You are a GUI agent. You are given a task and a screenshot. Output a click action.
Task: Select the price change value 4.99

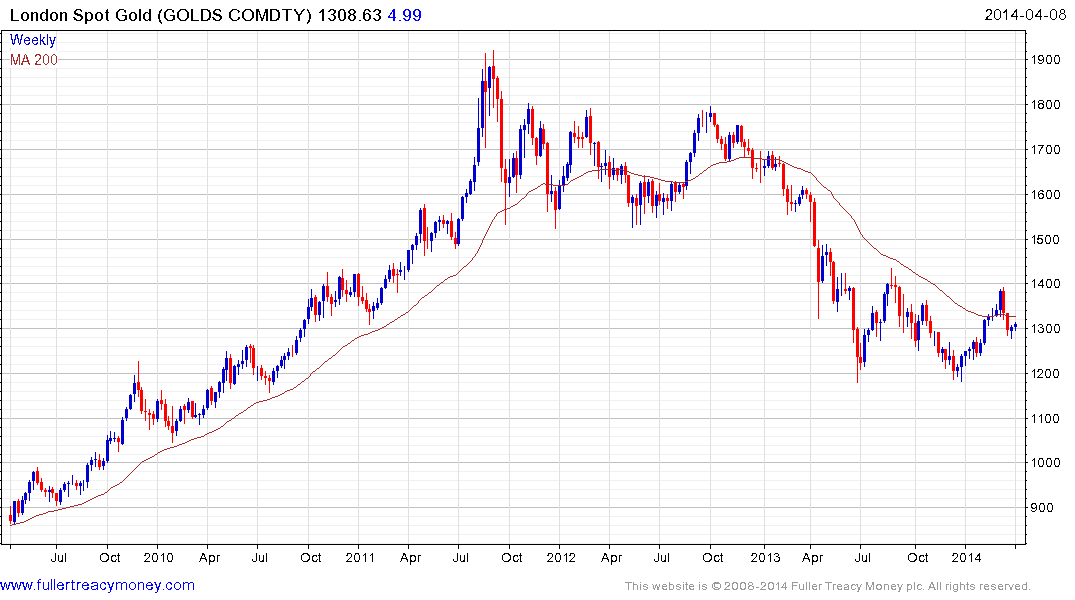click(x=404, y=14)
